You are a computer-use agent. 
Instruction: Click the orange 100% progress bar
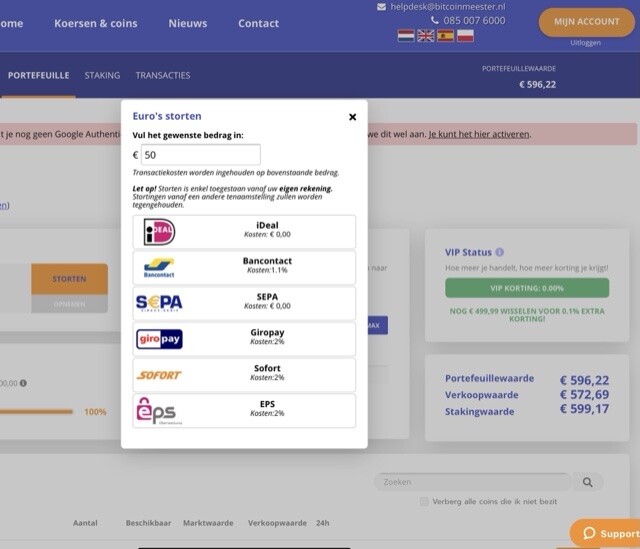click(x=36, y=412)
